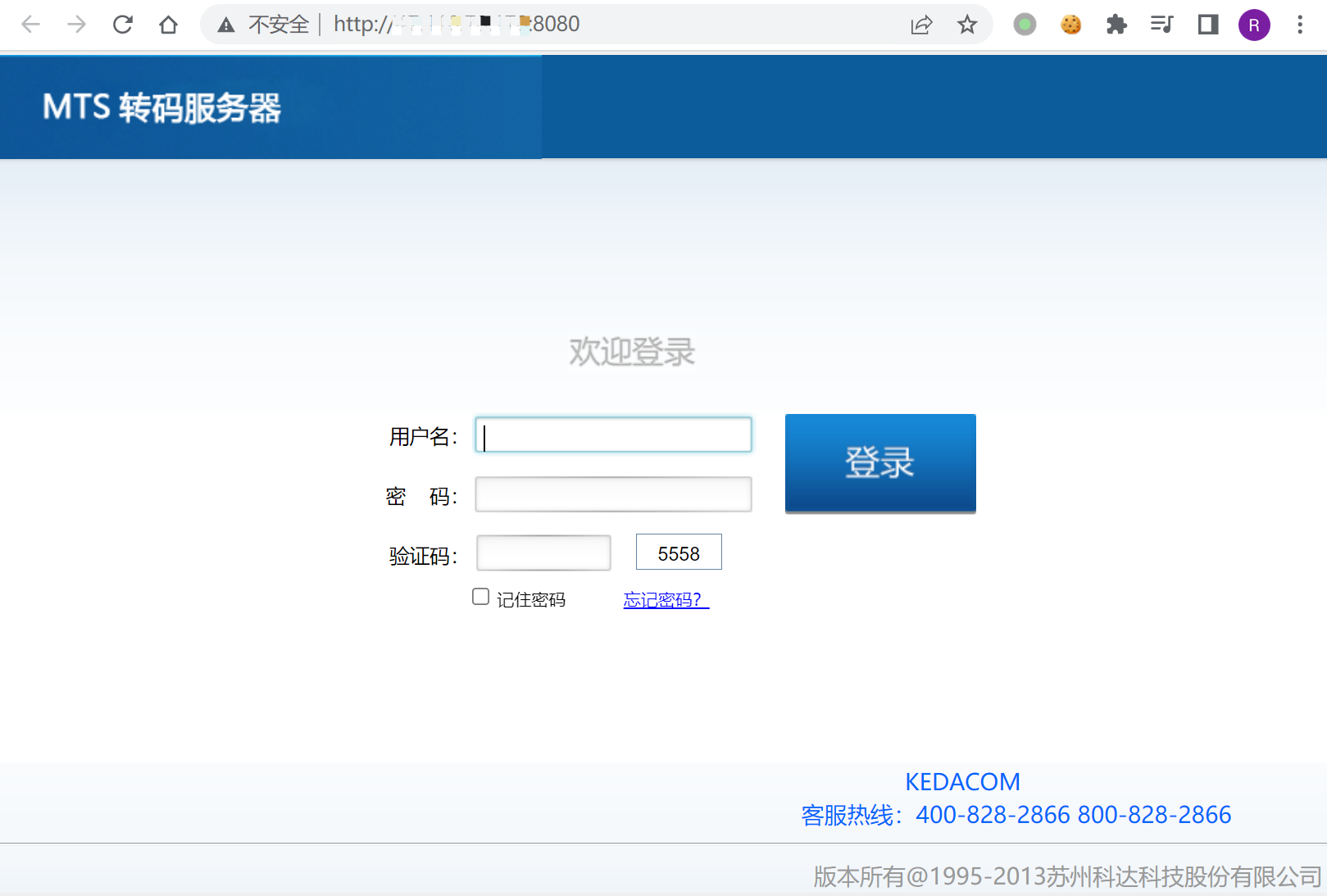Focus the 用户名 input field
This screenshot has height=896, width=1327.
coord(613,435)
